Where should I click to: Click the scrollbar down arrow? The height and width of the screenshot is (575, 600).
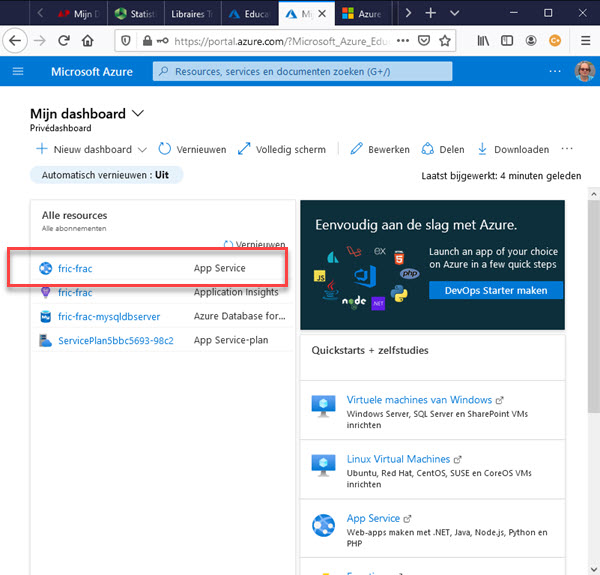pos(593,569)
